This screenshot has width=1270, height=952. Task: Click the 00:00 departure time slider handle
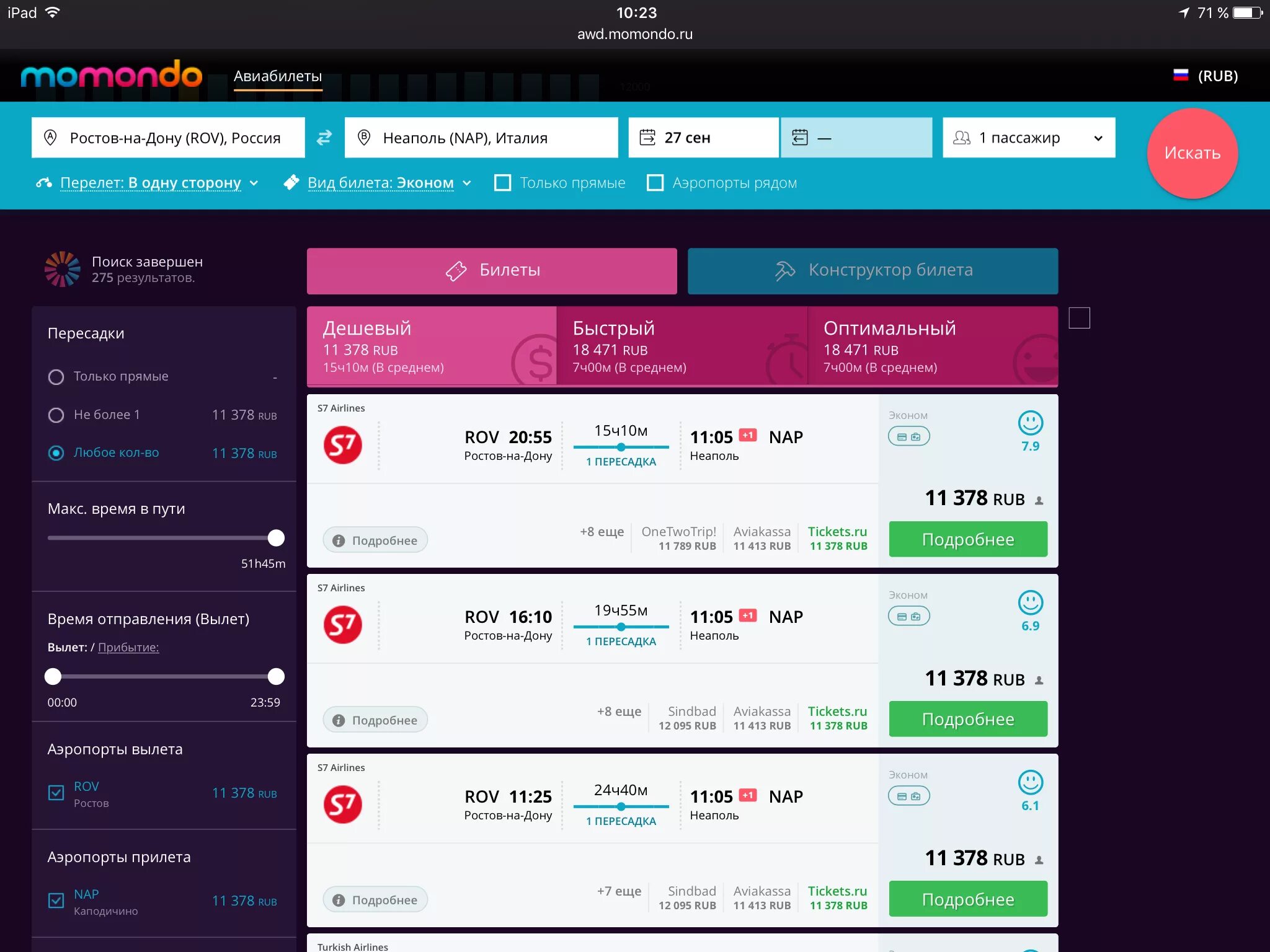point(53,676)
